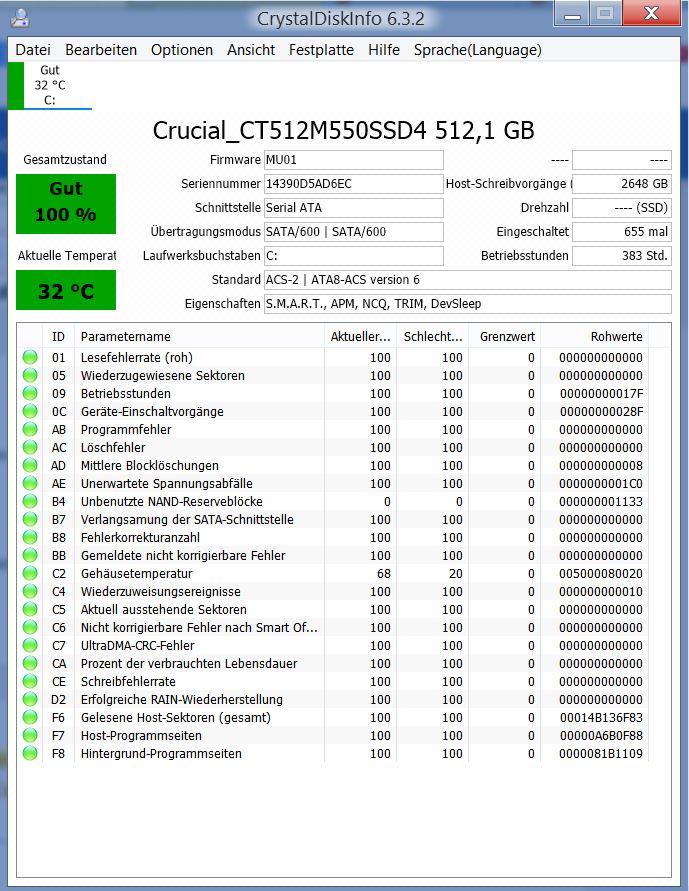Click the Eingeschaltet value 655 mal
This screenshot has width=689, height=891.
(x=621, y=231)
